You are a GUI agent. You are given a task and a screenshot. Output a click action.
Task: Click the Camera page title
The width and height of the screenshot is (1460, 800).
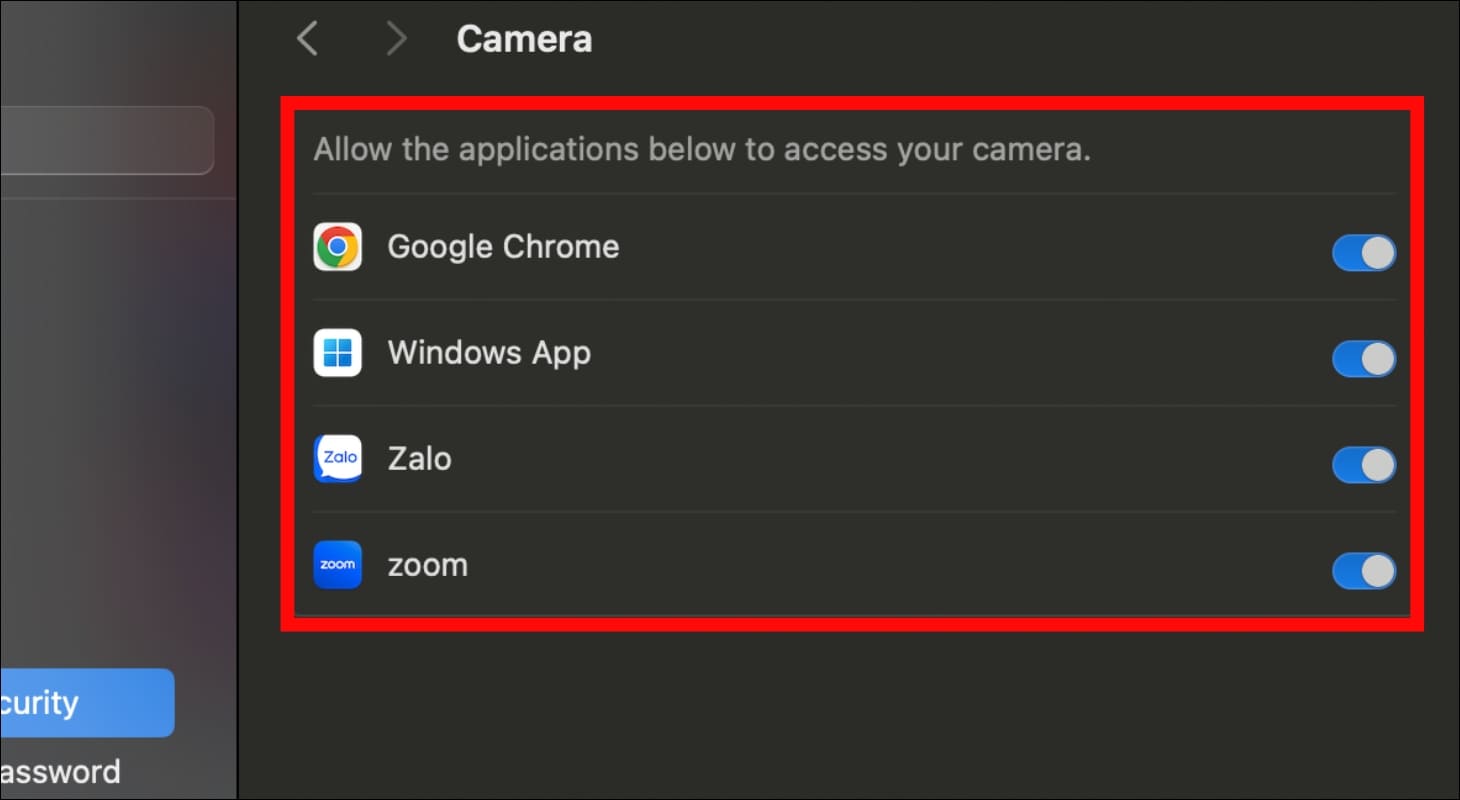tap(524, 39)
